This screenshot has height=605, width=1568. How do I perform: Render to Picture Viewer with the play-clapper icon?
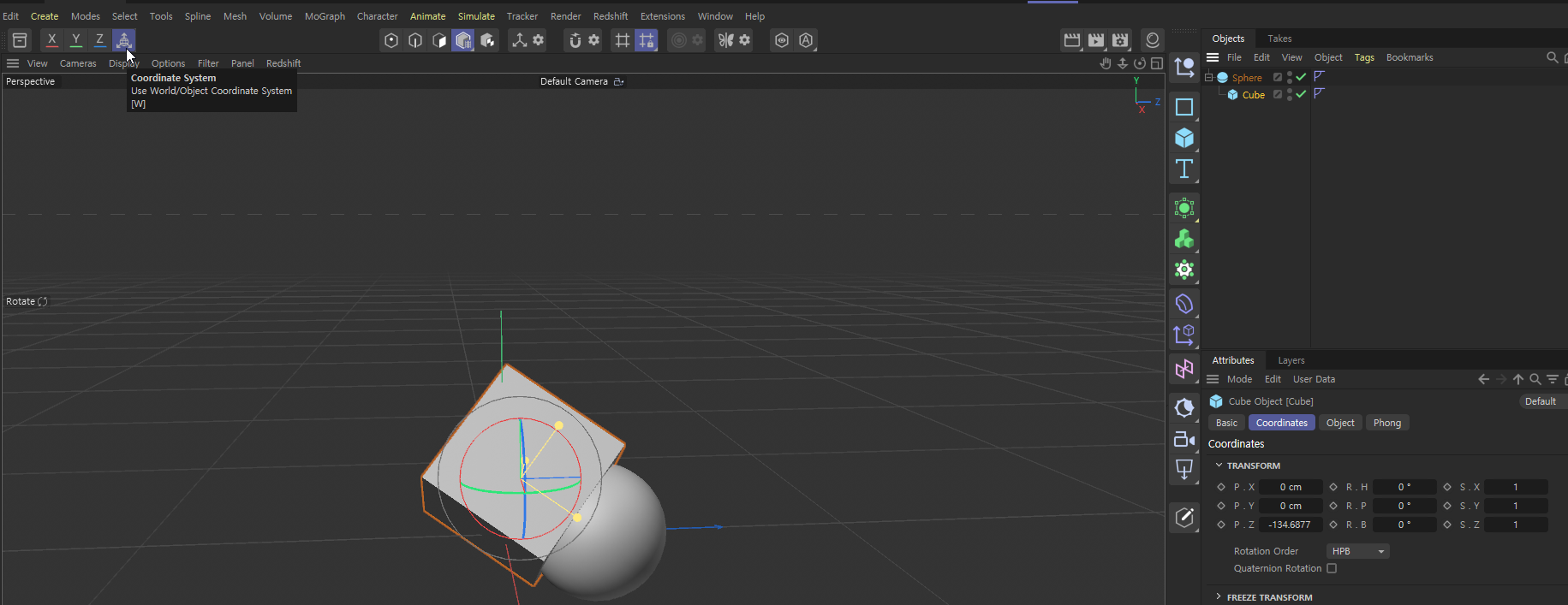pyautogui.click(x=1096, y=40)
